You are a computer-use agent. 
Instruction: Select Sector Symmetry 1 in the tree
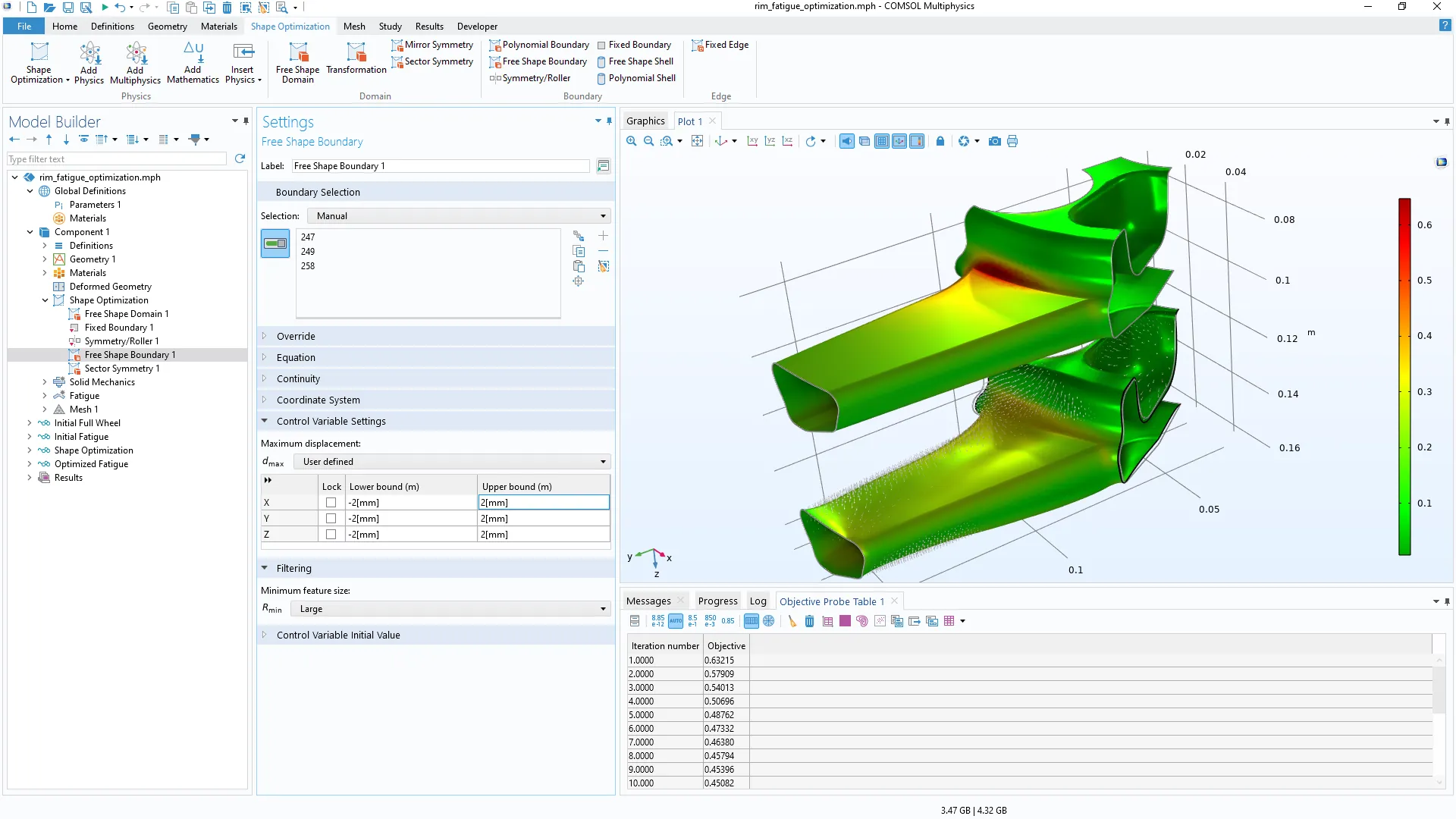coord(121,369)
